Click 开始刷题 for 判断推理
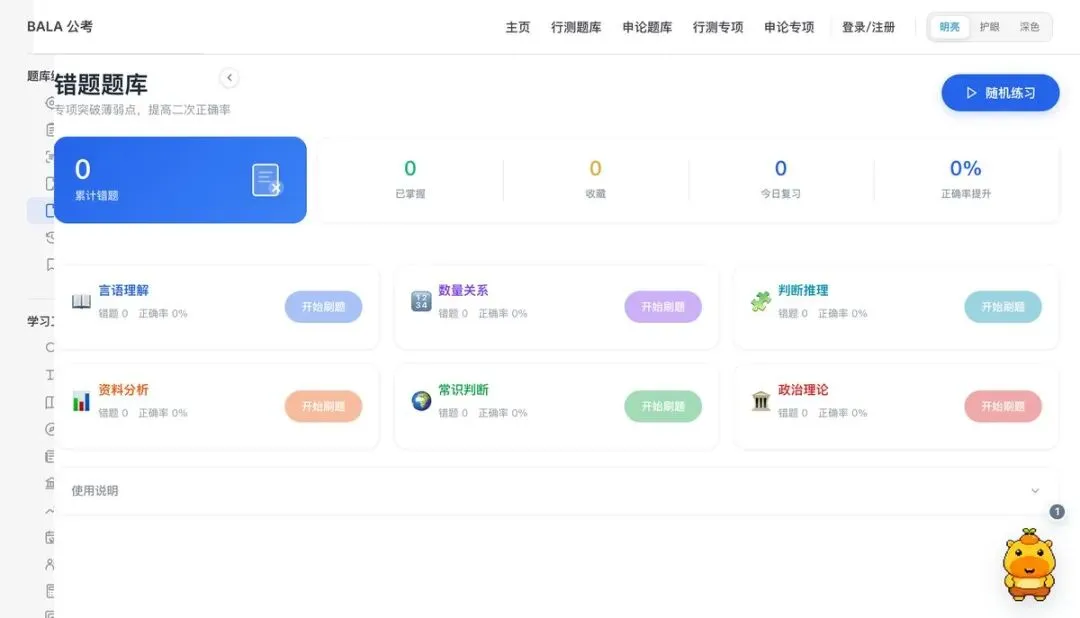 (x=1002, y=307)
